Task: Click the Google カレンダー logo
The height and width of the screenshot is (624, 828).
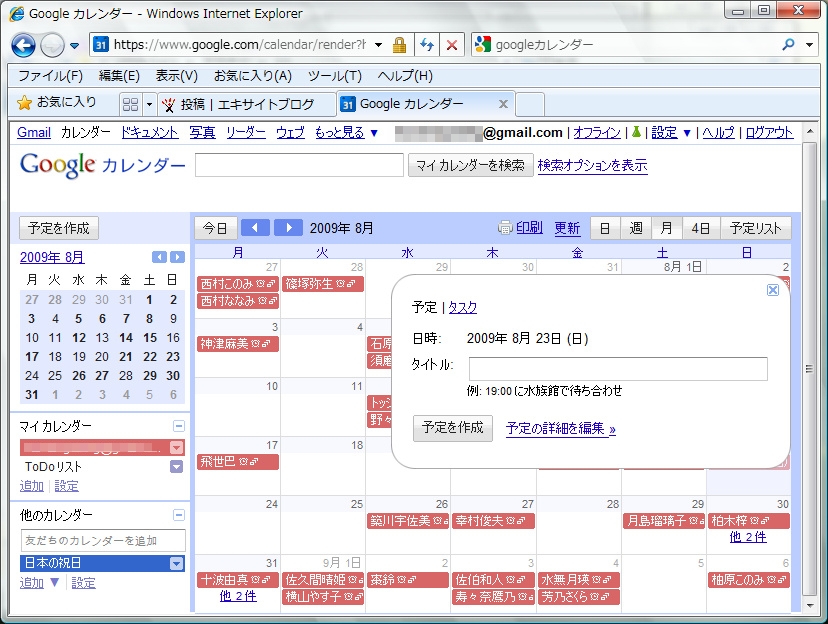Action: (x=103, y=165)
